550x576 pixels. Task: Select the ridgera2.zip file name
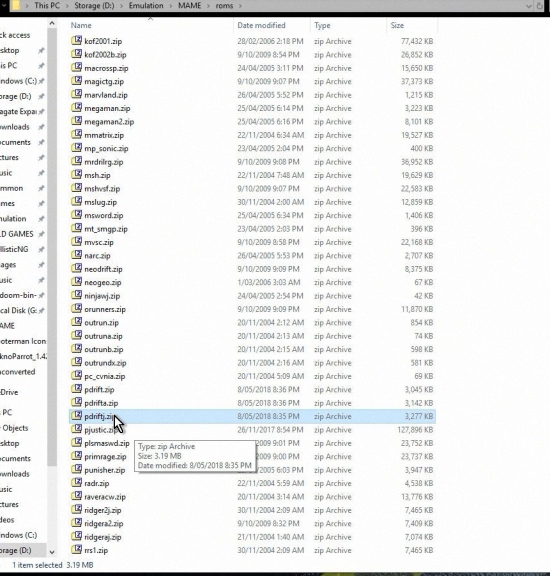click(104, 523)
